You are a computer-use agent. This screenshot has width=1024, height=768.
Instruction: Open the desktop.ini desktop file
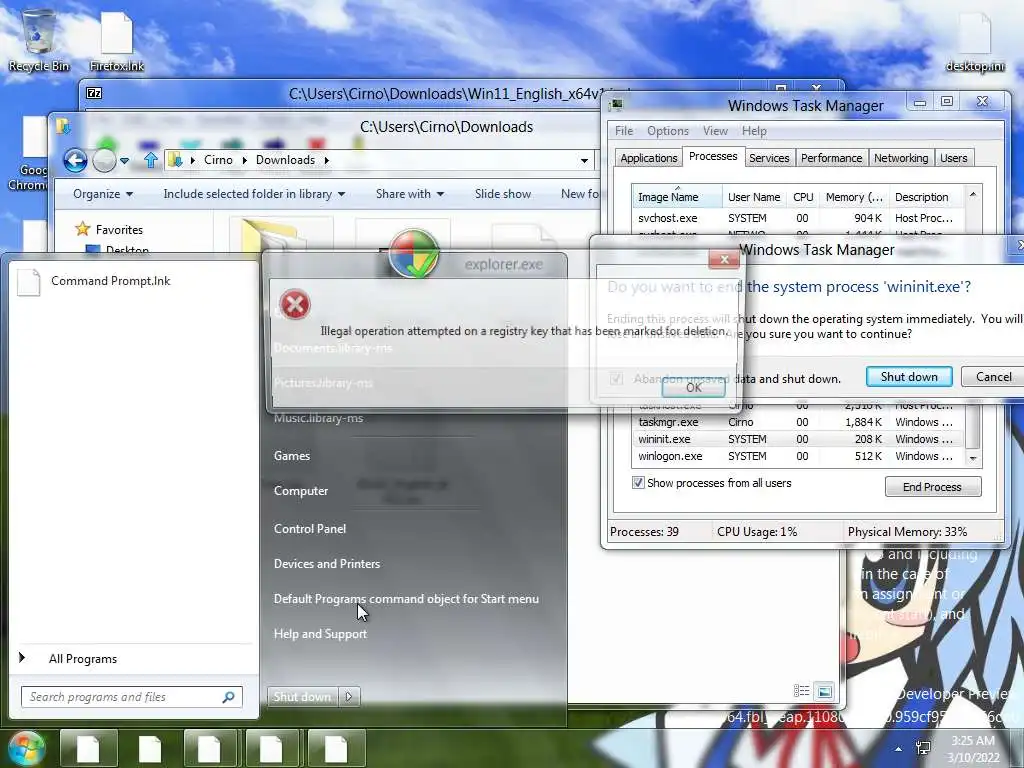tap(974, 40)
